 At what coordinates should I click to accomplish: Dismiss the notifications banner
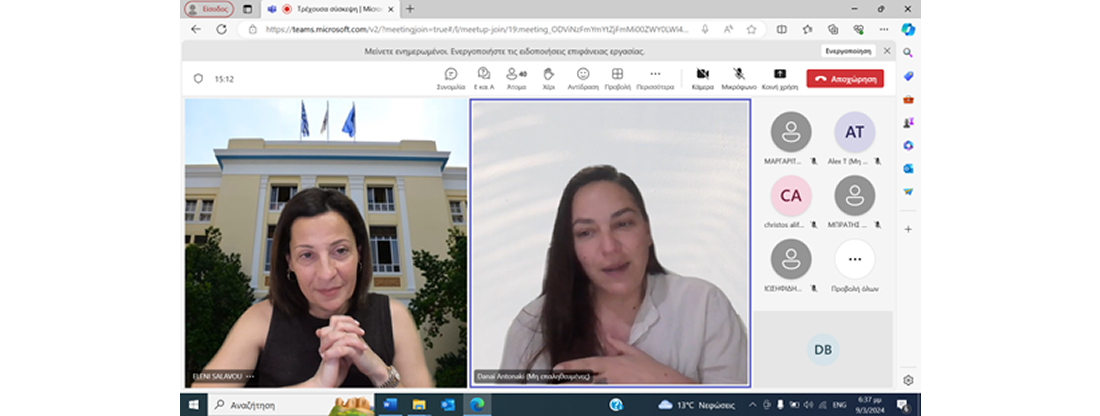point(887,51)
